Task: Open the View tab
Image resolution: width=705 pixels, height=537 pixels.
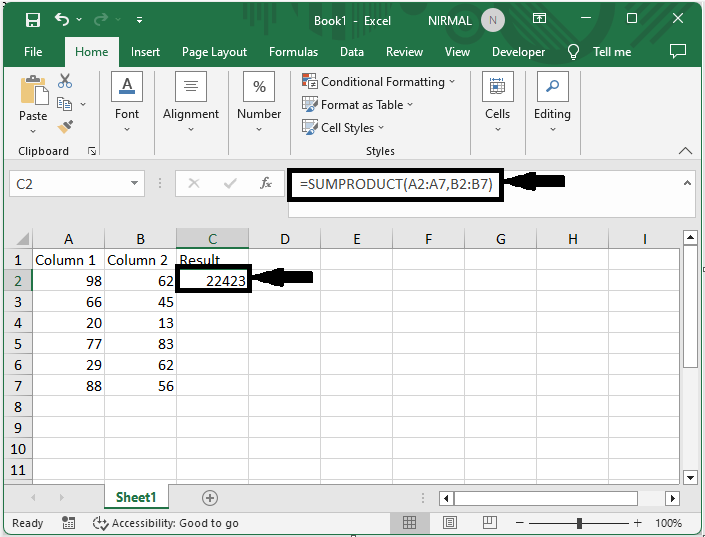Action: pyautogui.click(x=457, y=52)
